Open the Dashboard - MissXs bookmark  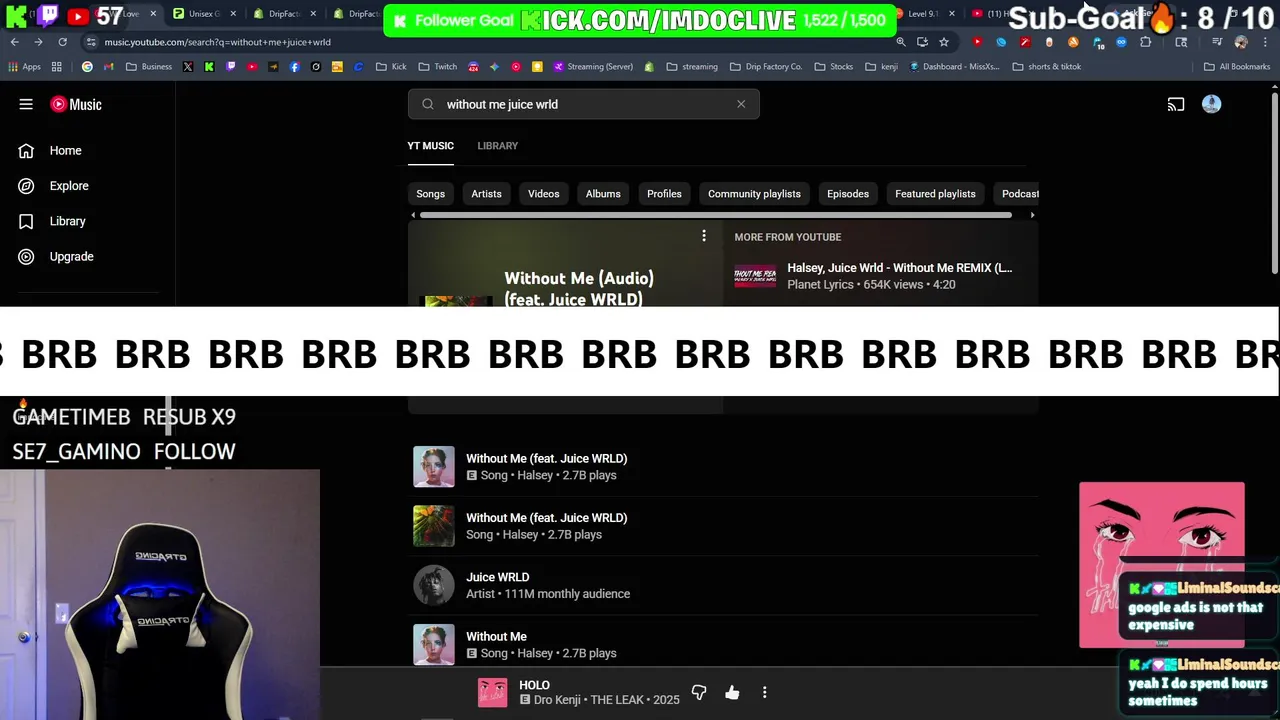[x=954, y=67]
